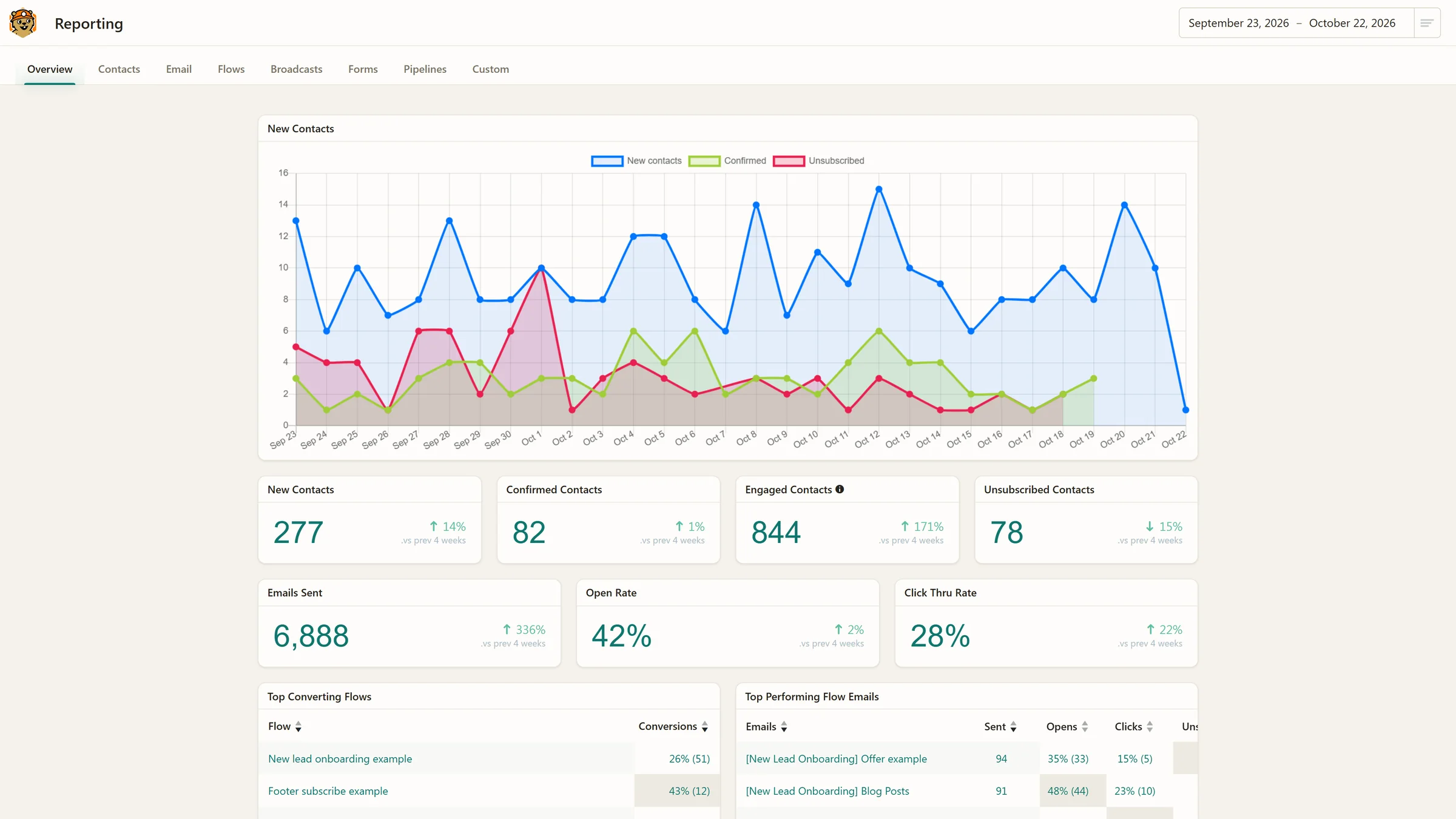Viewport: 1456px width, 819px height.
Task: Toggle the Unsubscribed legend series
Action: [819, 161]
